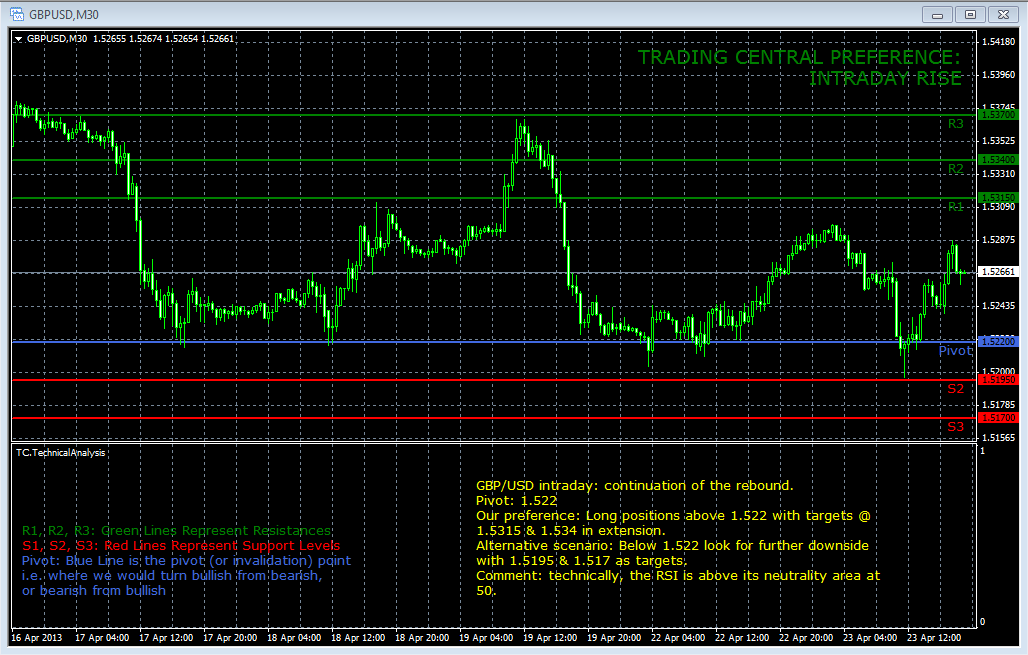Click the R3 resistance label
This screenshot has width=1028, height=655.
(956, 124)
